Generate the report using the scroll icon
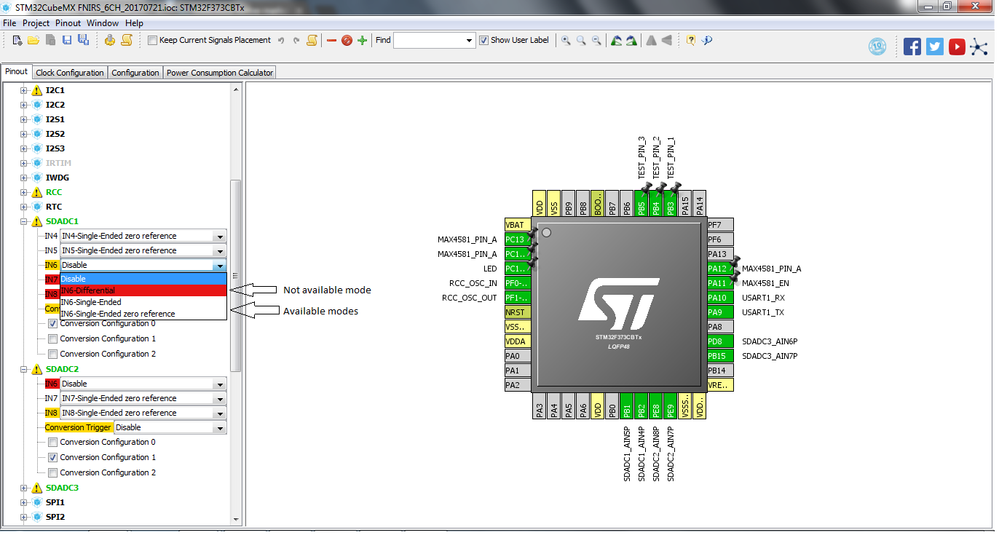The height and width of the screenshot is (559, 999). 127,40
